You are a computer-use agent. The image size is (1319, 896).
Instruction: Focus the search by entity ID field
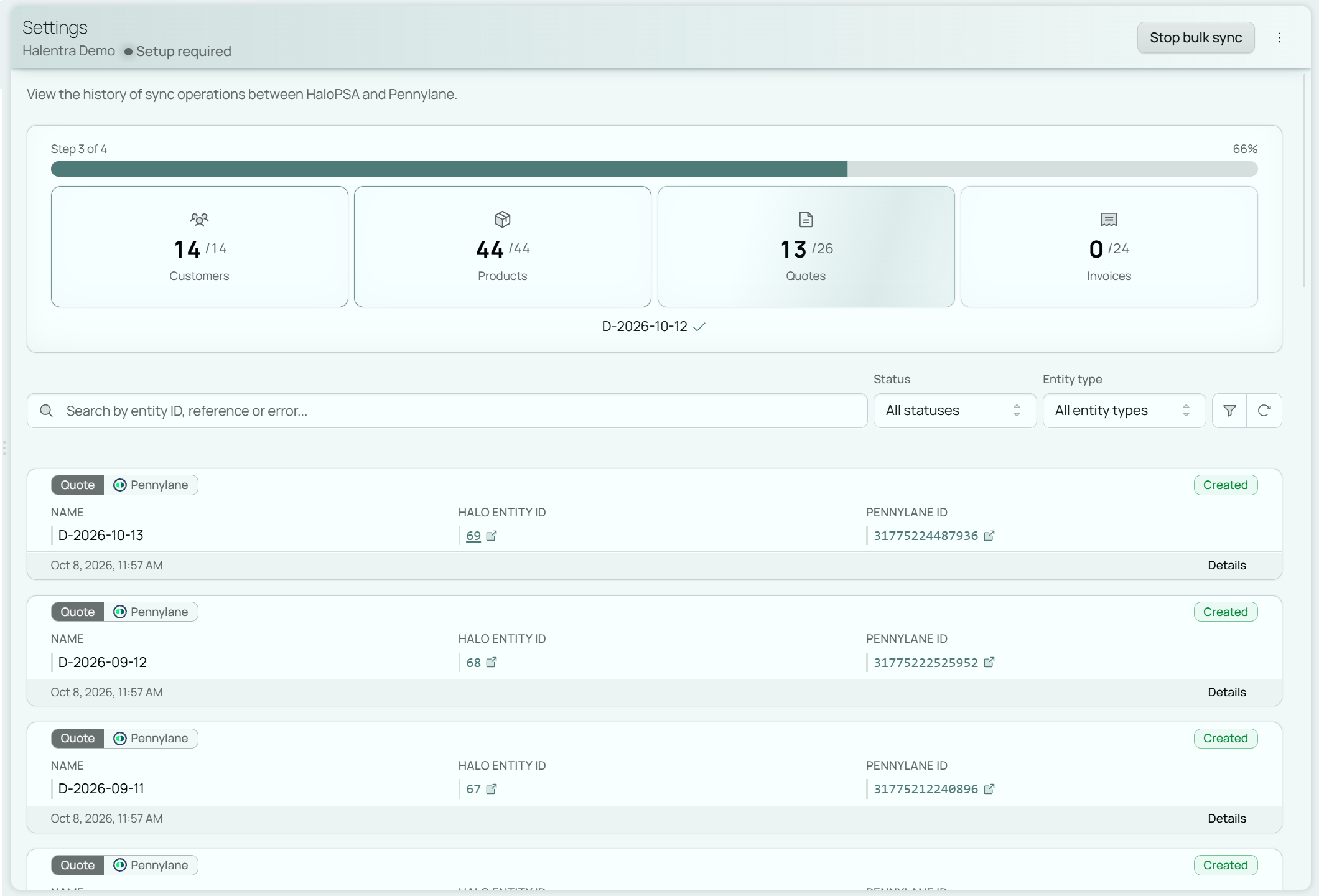(447, 411)
